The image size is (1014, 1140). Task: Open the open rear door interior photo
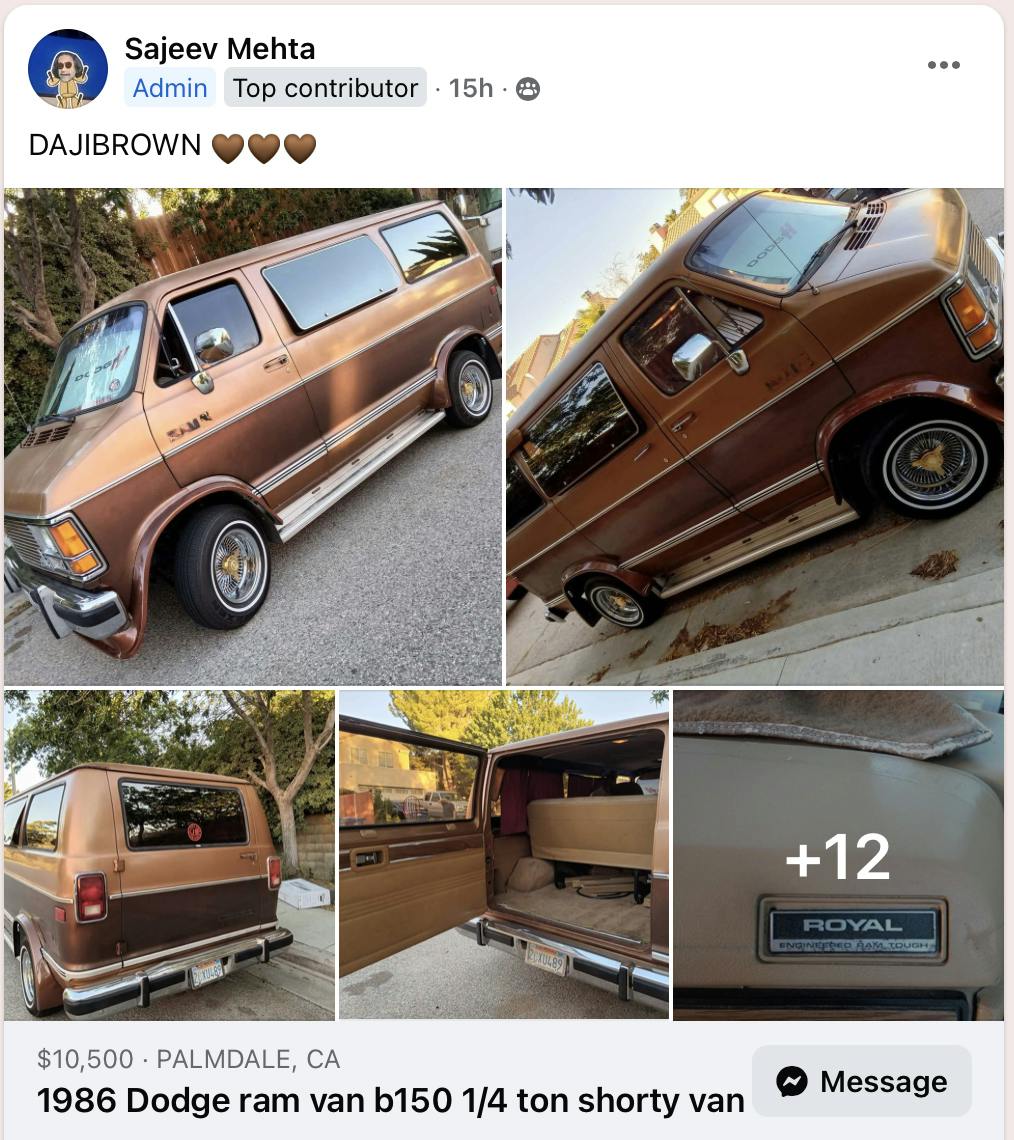click(x=504, y=854)
